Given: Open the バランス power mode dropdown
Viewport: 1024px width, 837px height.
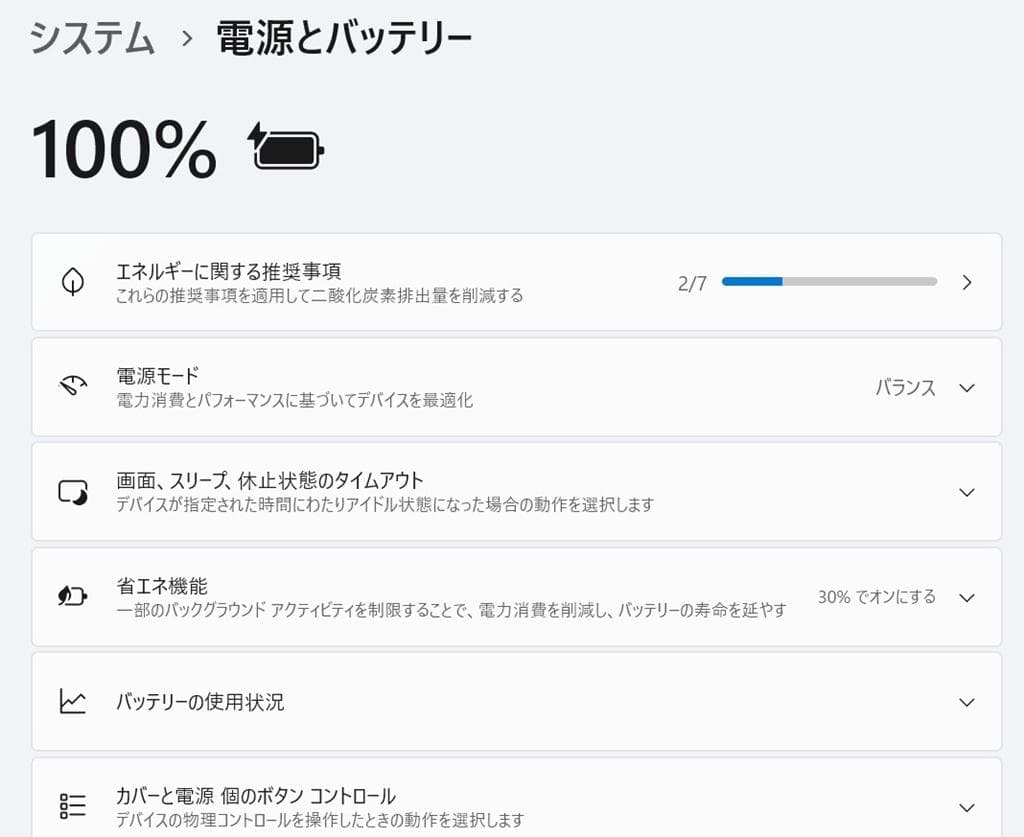Looking at the screenshot, I should [929, 387].
